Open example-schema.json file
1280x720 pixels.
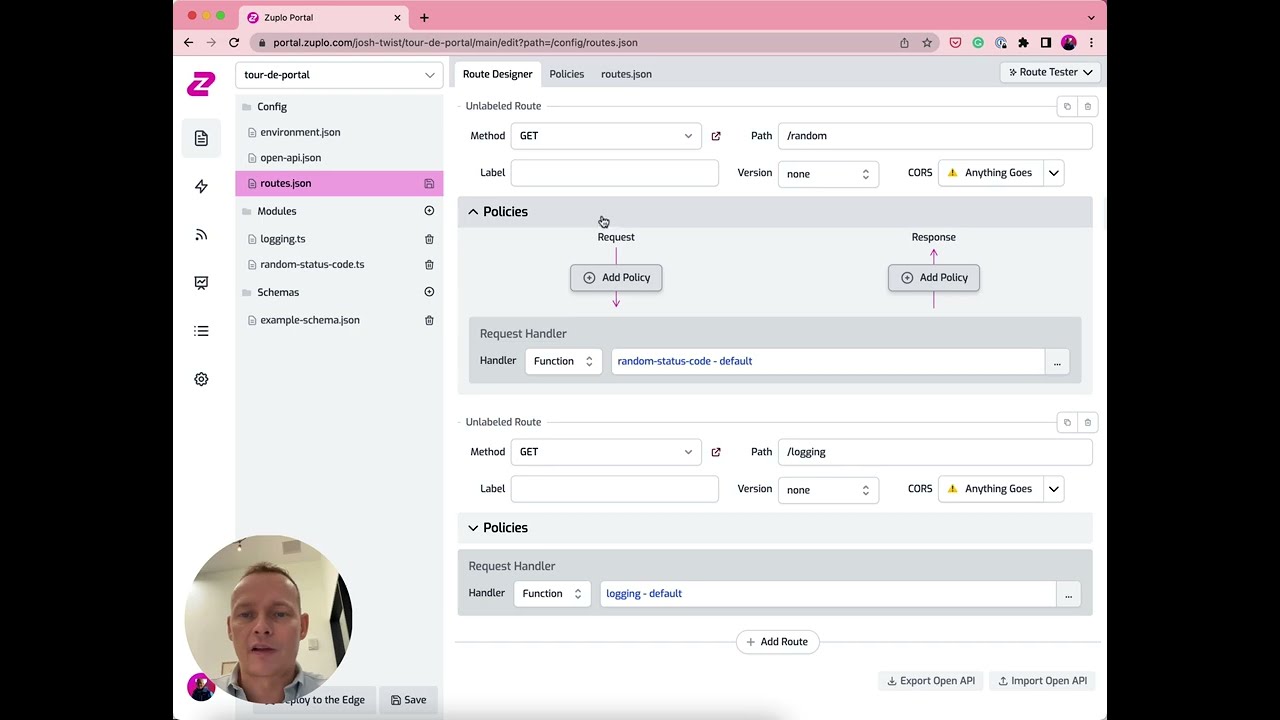coord(310,320)
